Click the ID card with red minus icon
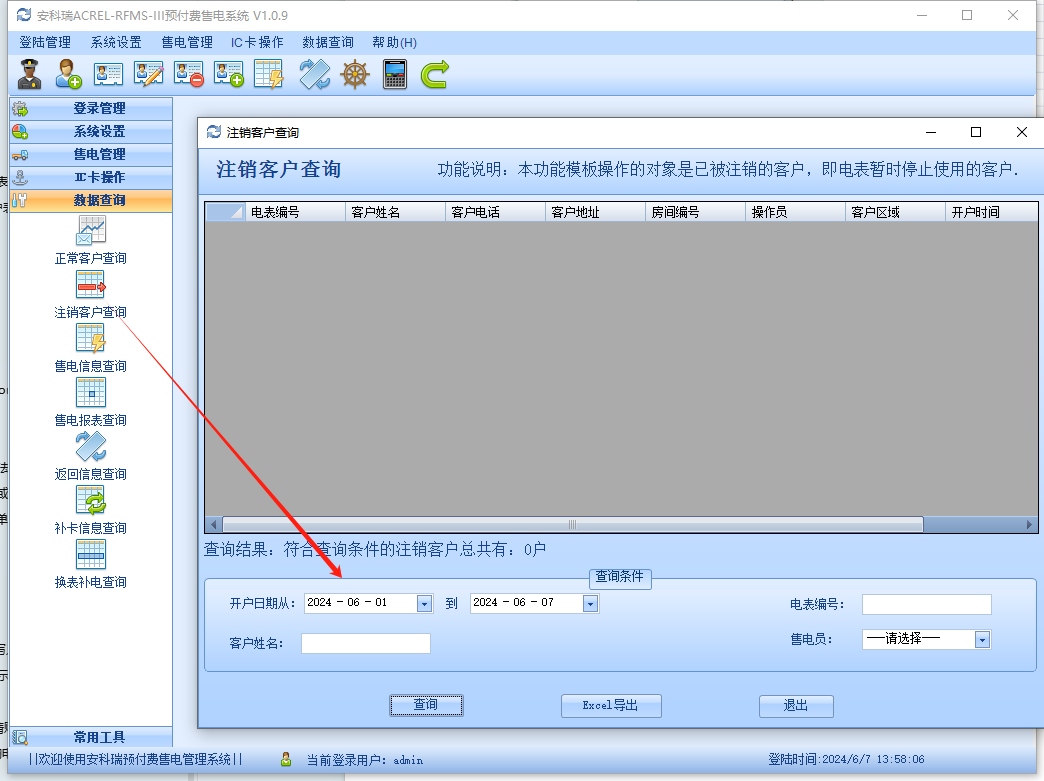This screenshot has height=781, width=1044. click(188, 74)
